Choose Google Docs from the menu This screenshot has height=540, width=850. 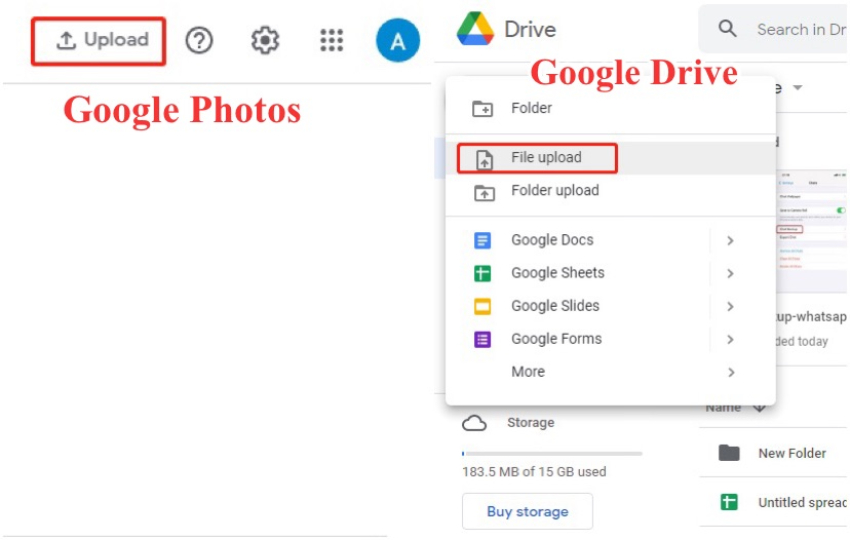610,240
